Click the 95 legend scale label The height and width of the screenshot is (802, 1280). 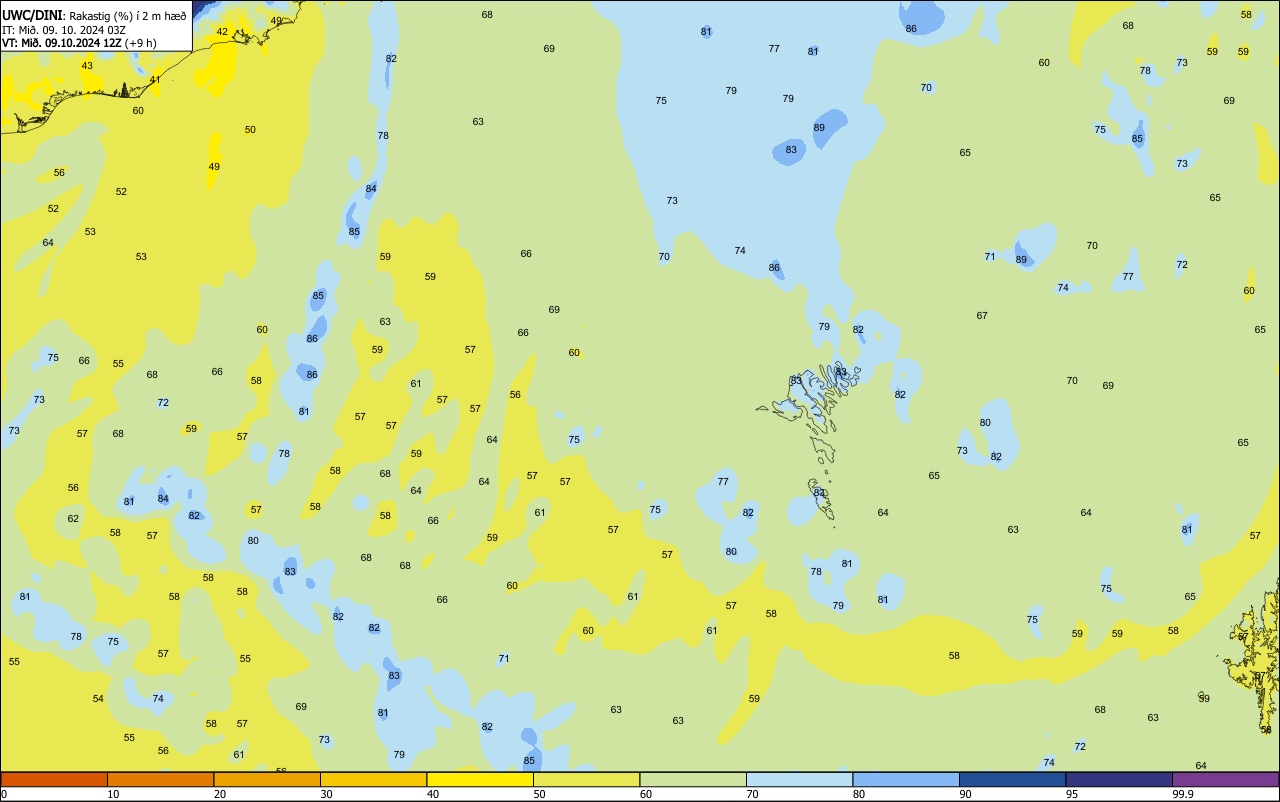pyautogui.click(x=1072, y=794)
